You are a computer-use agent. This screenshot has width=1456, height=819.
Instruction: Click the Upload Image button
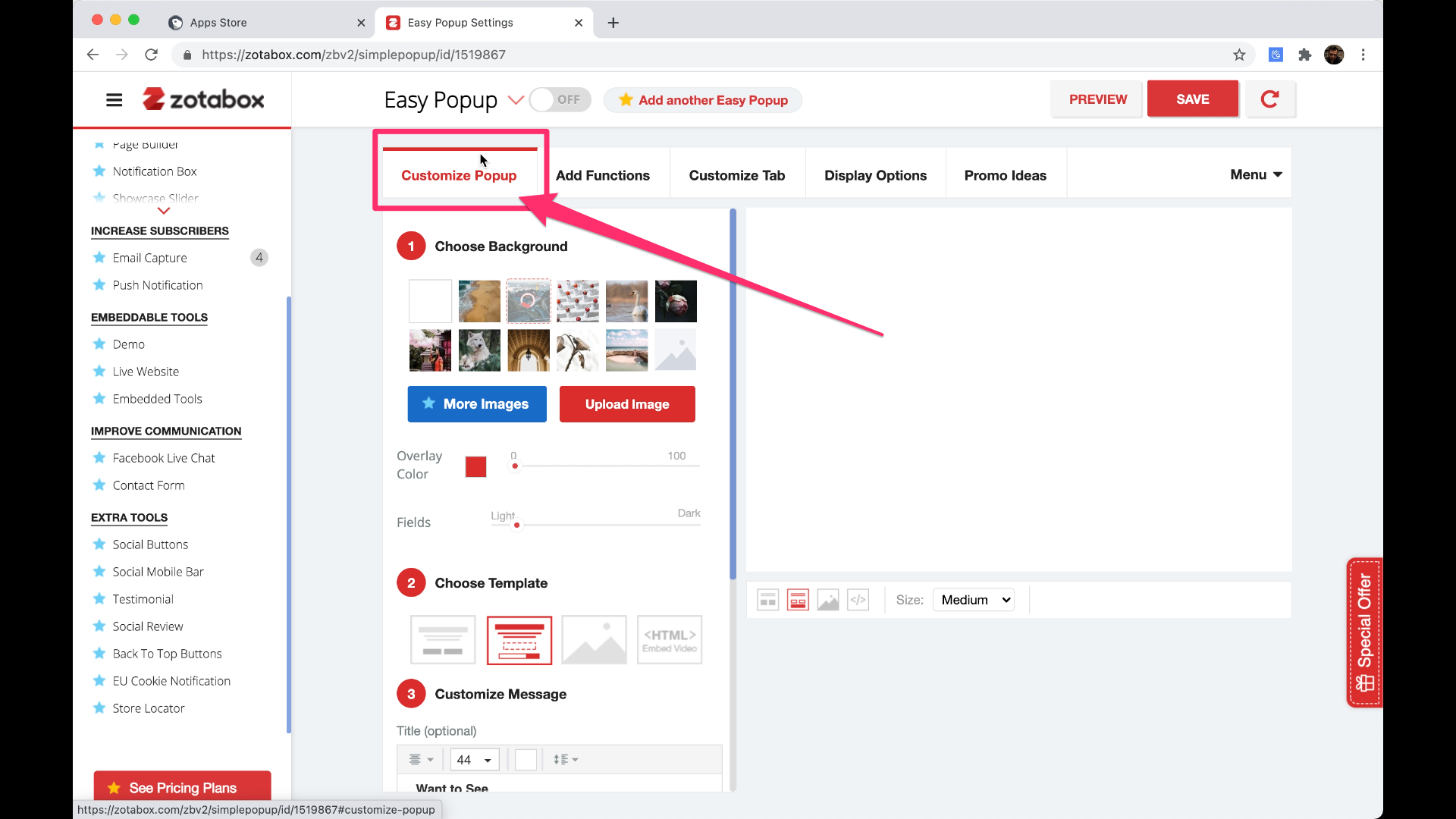click(627, 404)
